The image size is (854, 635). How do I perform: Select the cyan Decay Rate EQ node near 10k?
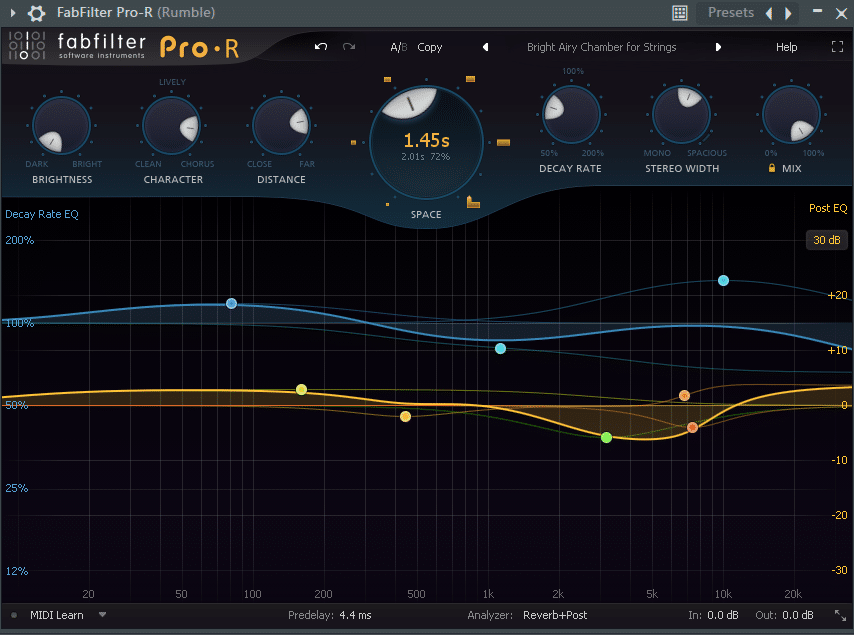click(723, 280)
